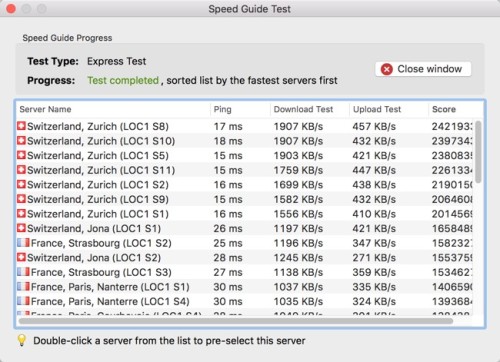Select France, Strasbourg (LOC1 S2) server name
Viewport: 500px width, 362px height.
click(x=101, y=243)
